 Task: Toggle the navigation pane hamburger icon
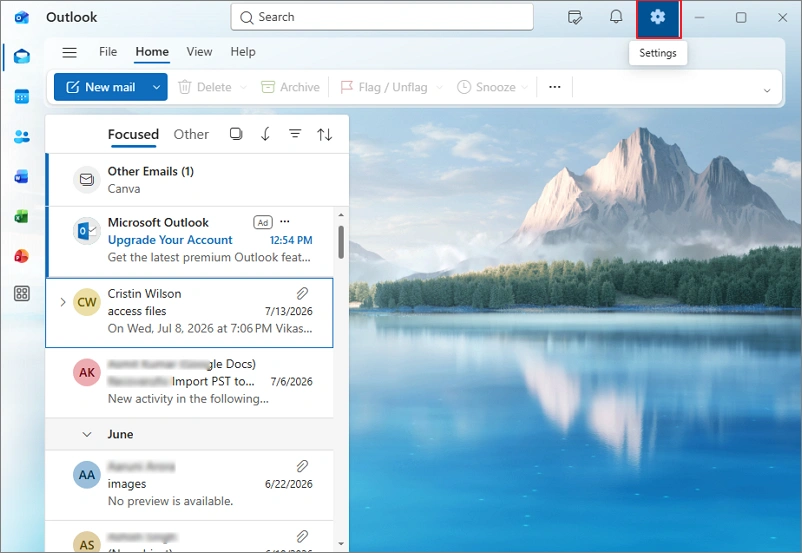click(x=70, y=52)
